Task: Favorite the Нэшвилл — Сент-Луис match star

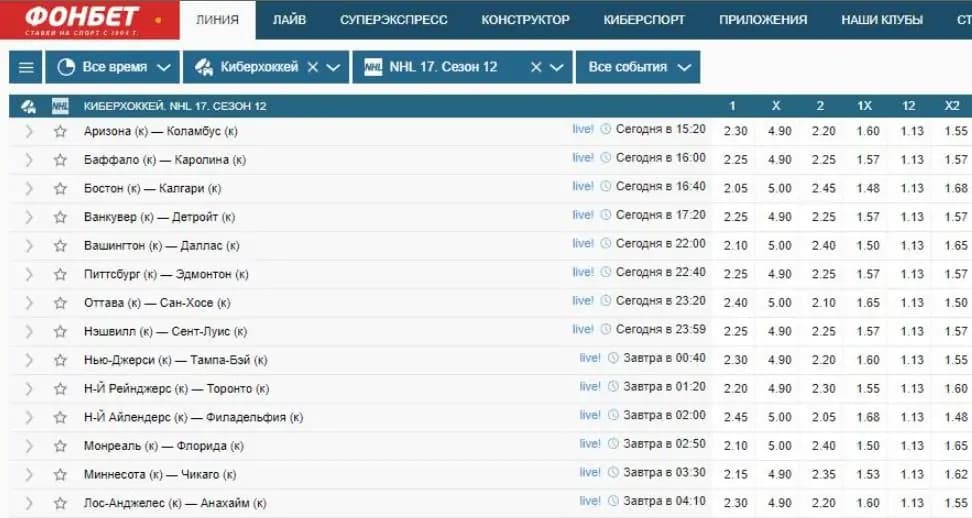Action: pyautogui.click(x=60, y=331)
